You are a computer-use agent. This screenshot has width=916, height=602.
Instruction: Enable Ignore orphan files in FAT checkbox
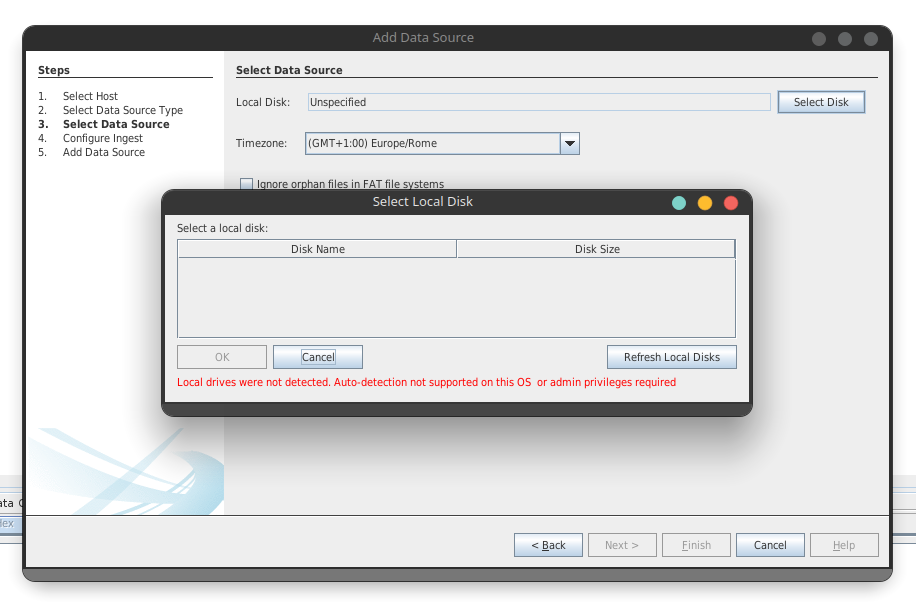(247, 184)
